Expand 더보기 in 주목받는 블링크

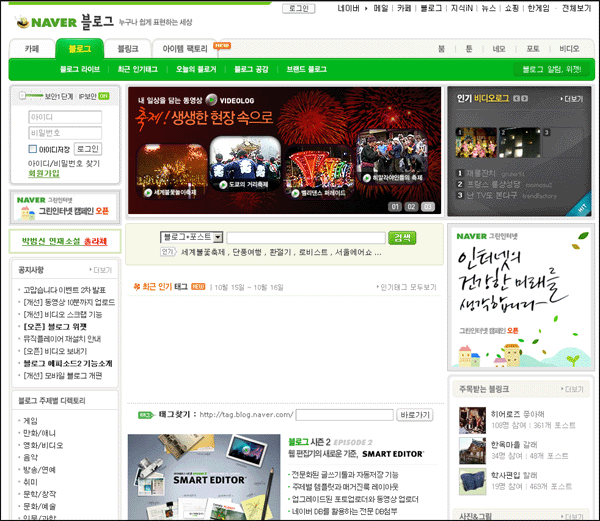572,389
